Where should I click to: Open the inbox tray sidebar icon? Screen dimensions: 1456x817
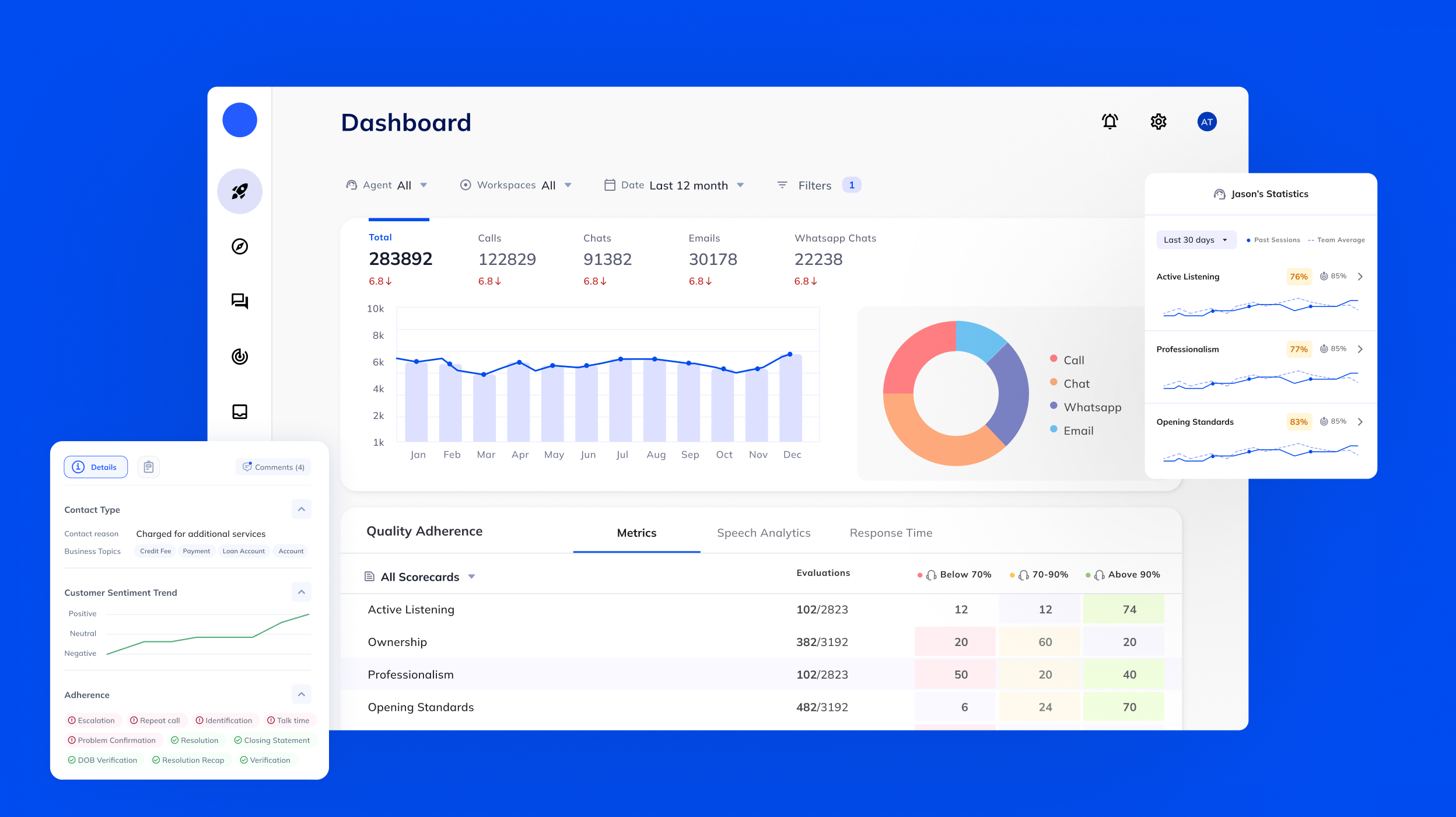click(240, 411)
